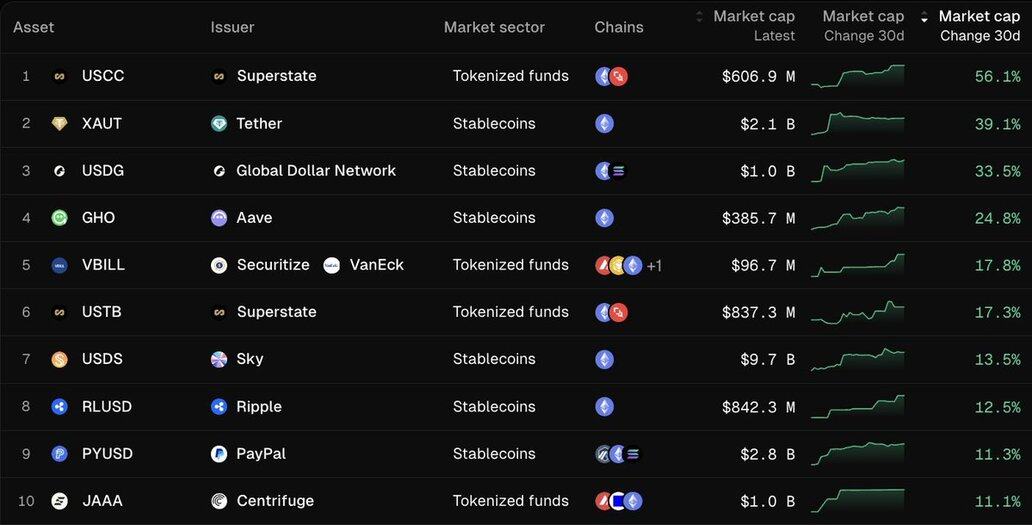Image resolution: width=1032 pixels, height=525 pixels.
Task: Expand the +1 chains for VBILL
Action: point(654,266)
